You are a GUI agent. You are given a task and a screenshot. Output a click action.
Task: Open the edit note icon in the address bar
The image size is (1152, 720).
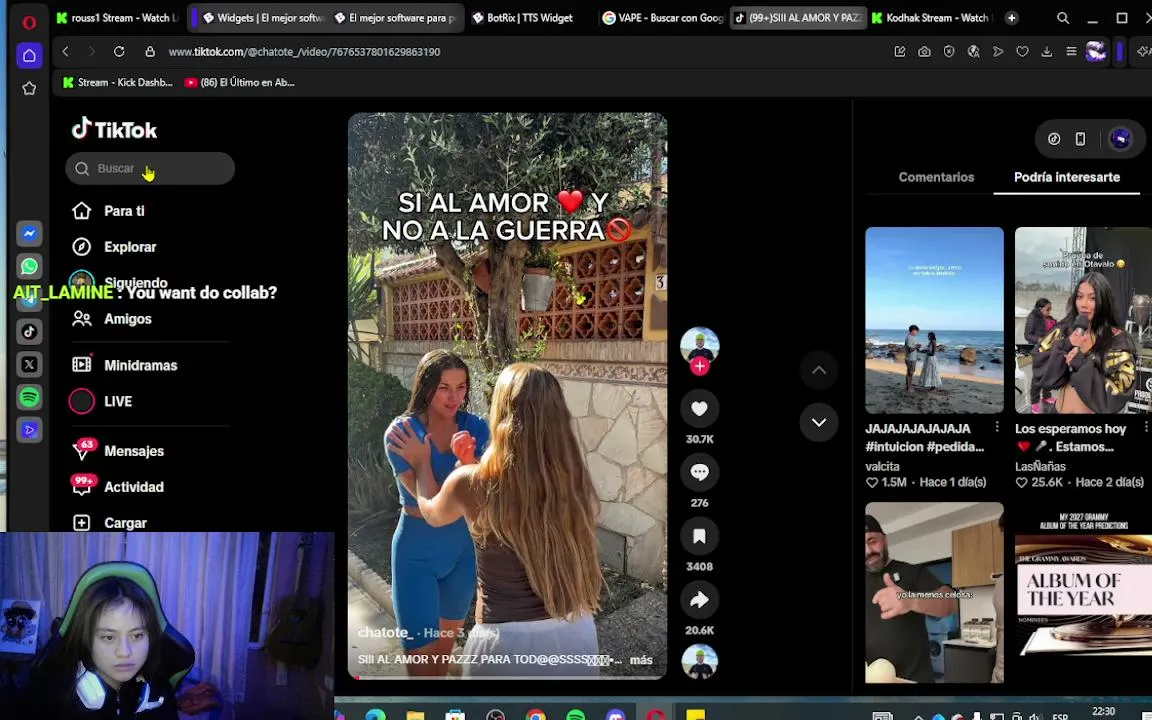point(900,51)
